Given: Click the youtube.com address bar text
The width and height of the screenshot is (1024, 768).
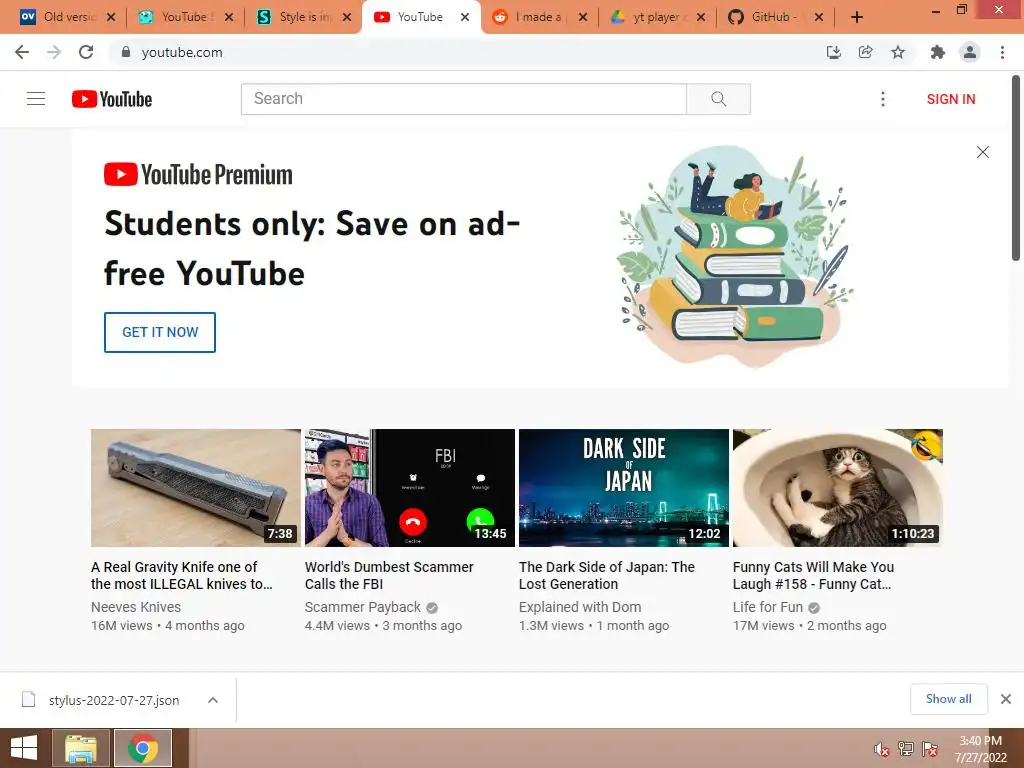Looking at the screenshot, I should click(x=182, y=52).
